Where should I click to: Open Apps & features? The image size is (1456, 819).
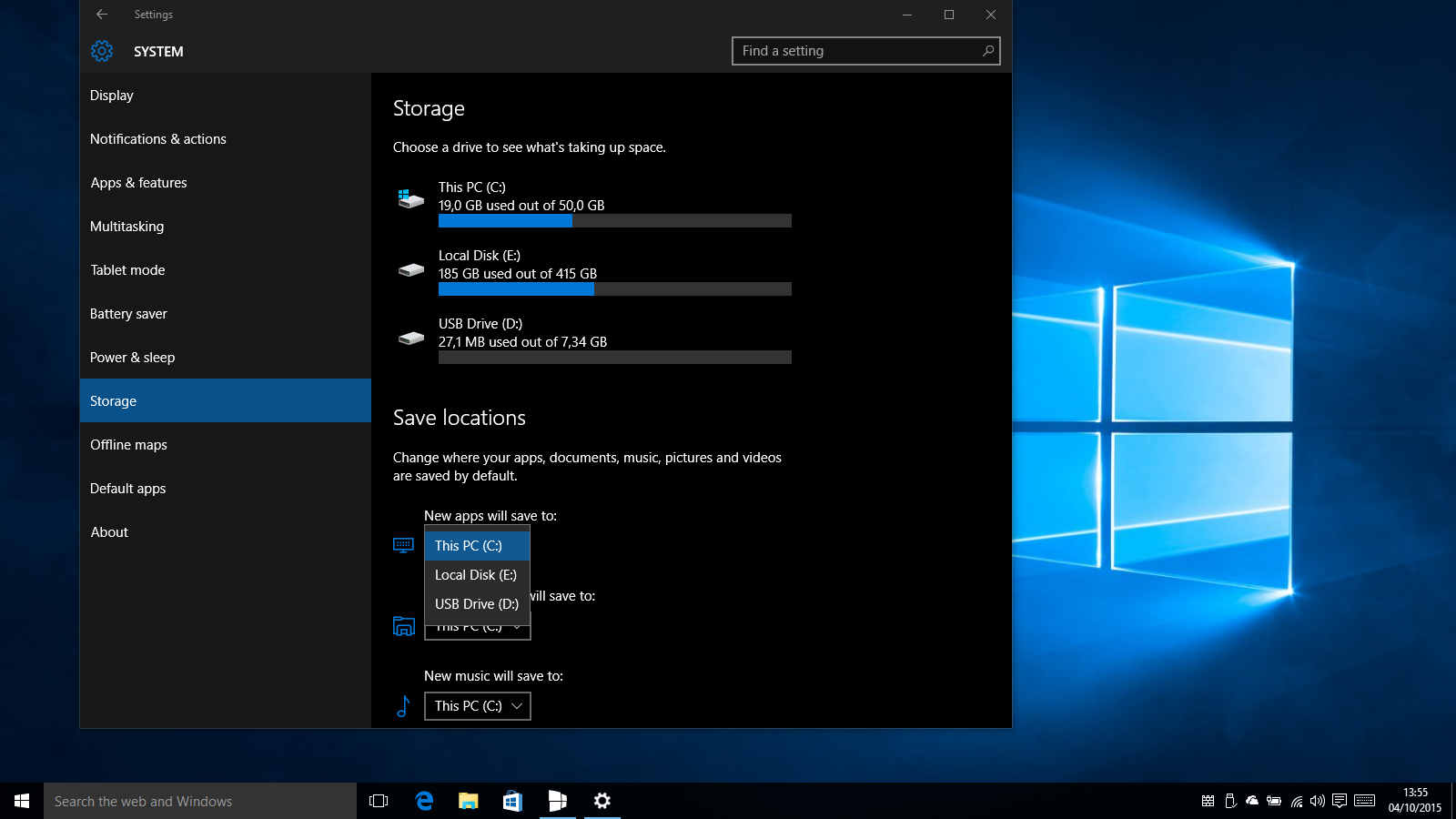pos(226,183)
